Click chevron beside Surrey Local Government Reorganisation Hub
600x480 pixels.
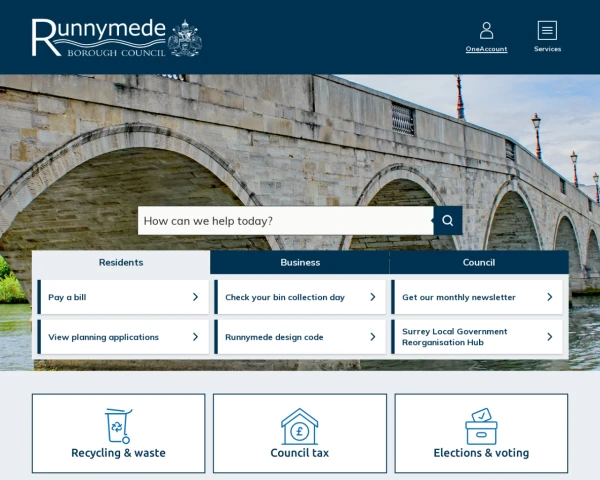tap(549, 337)
